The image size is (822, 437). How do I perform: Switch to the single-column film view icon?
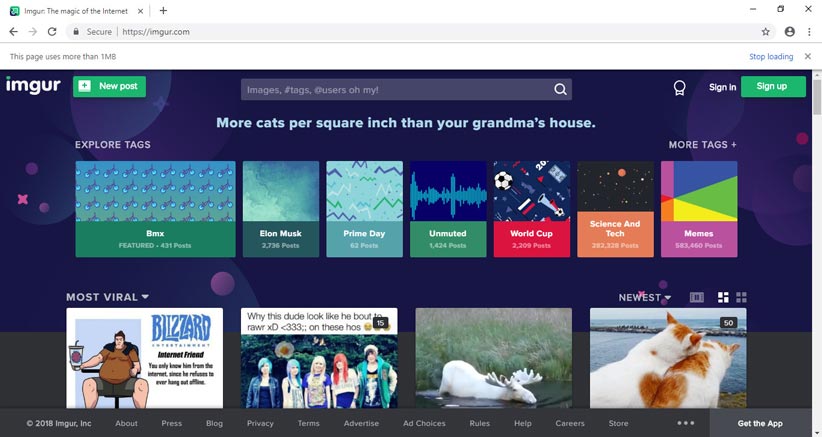697,298
